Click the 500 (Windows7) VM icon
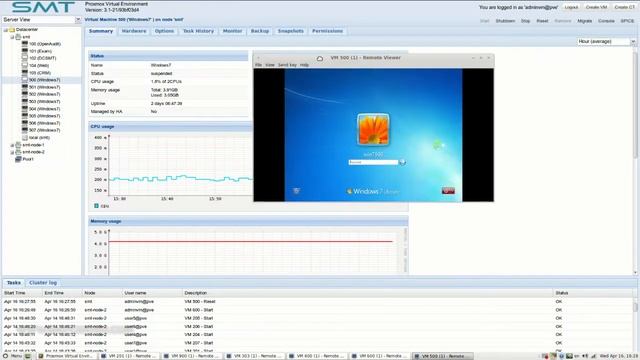This screenshot has width=640, height=360. click(x=24, y=80)
